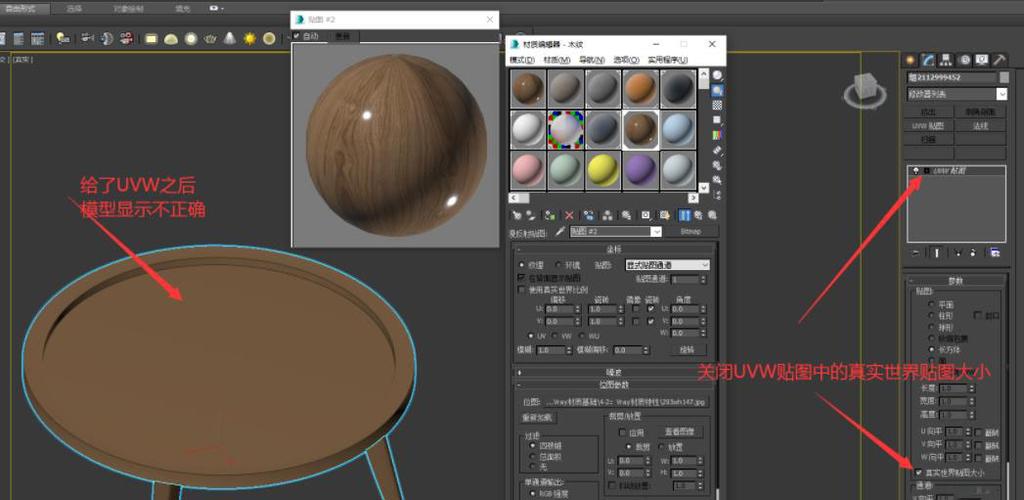Click the 查看图像 button
Screen dimensions: 1024x500
(680, 431)
